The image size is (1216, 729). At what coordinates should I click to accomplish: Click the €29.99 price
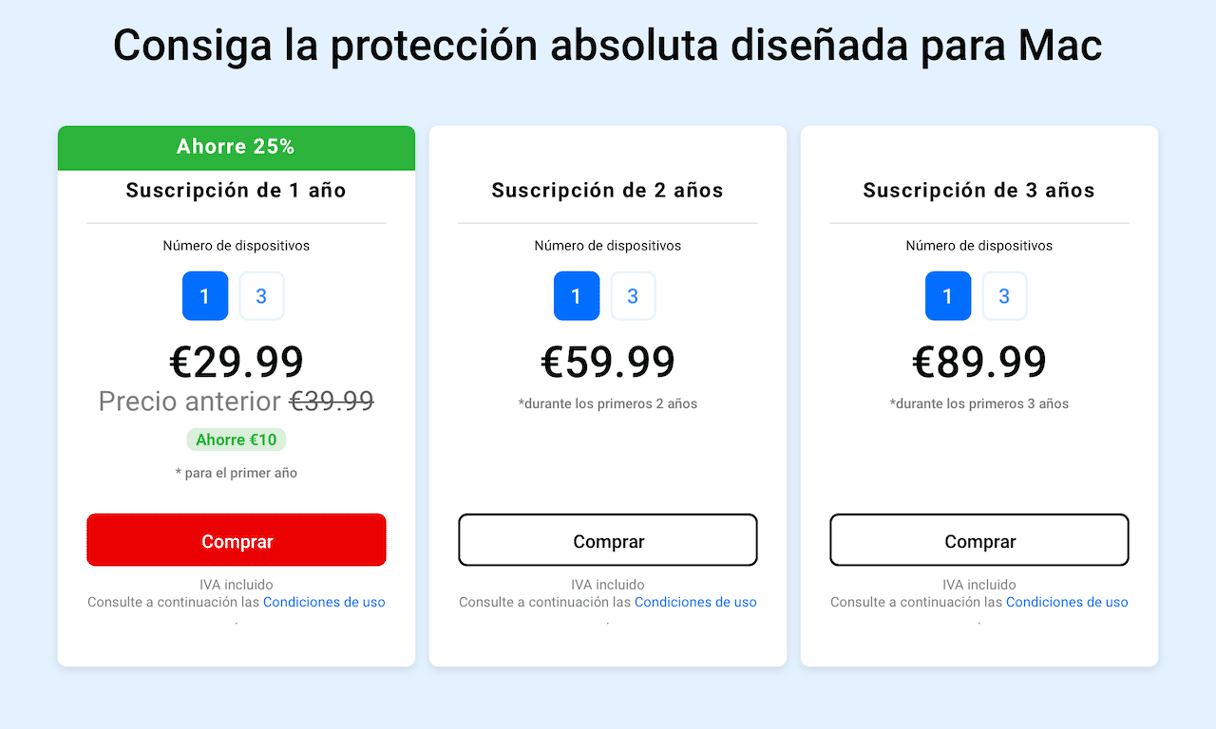236,362
